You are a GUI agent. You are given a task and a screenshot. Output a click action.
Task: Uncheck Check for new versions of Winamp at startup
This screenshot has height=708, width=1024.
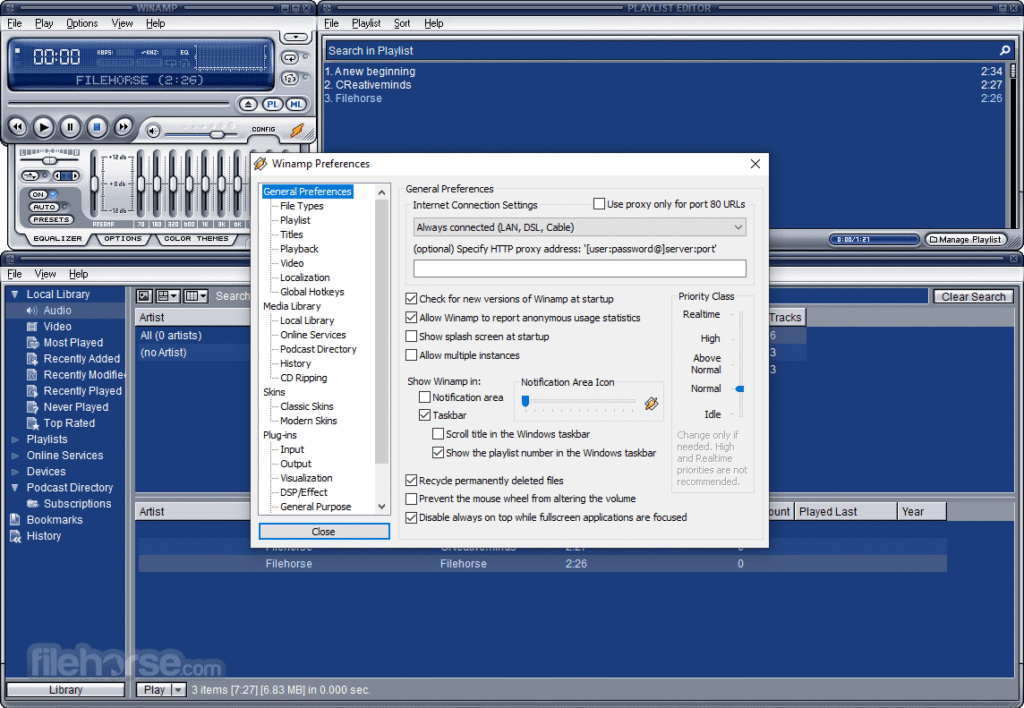412,298
